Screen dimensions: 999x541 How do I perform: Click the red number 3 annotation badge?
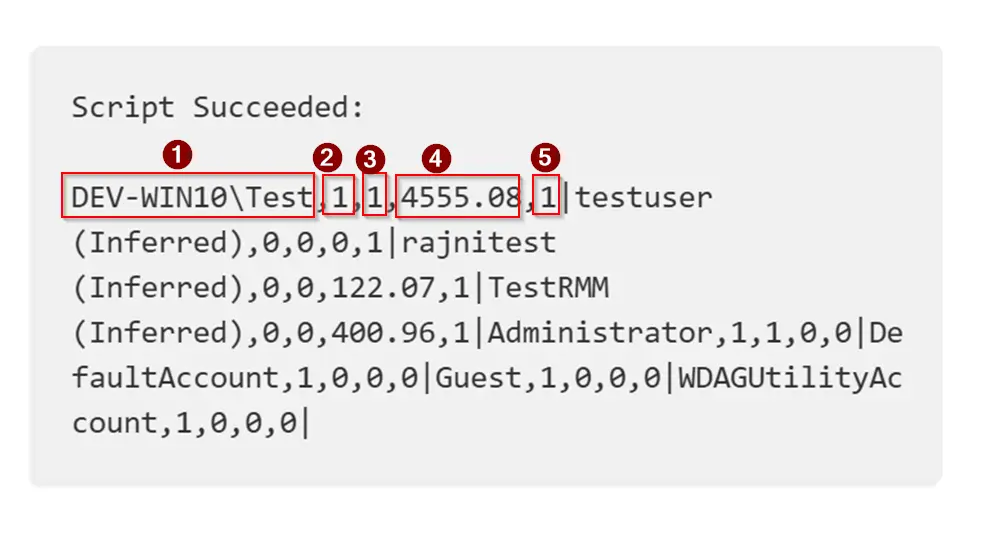click(x=371, y=158)
